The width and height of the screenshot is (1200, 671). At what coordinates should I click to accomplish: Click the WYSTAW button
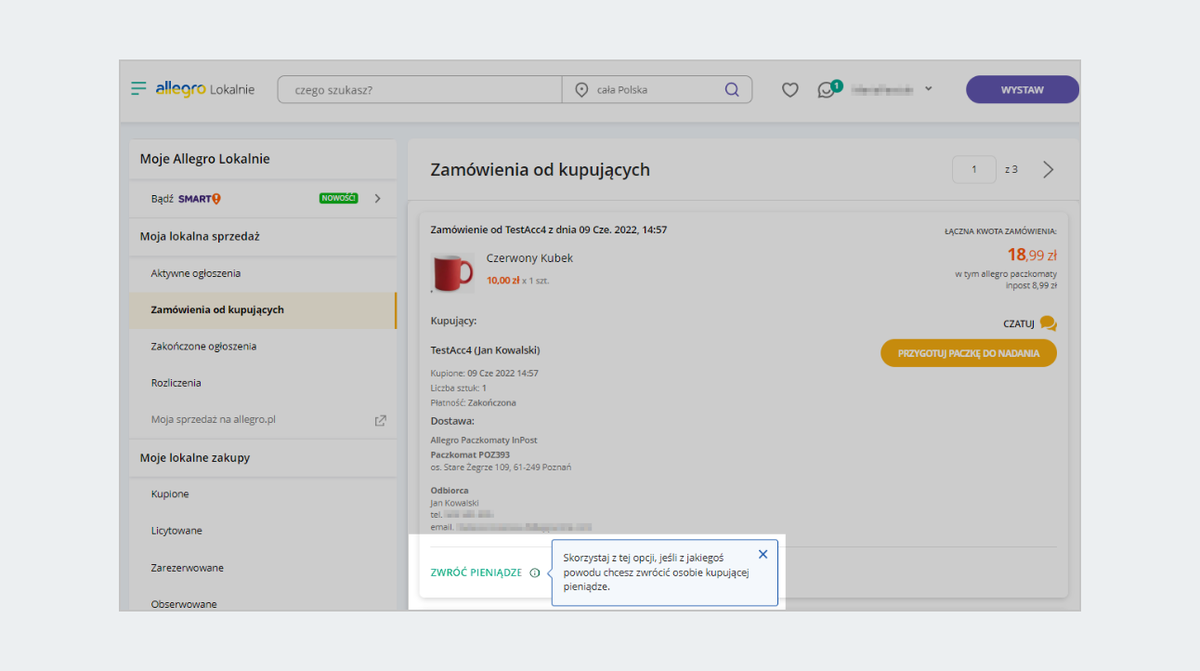[1021, 89]
